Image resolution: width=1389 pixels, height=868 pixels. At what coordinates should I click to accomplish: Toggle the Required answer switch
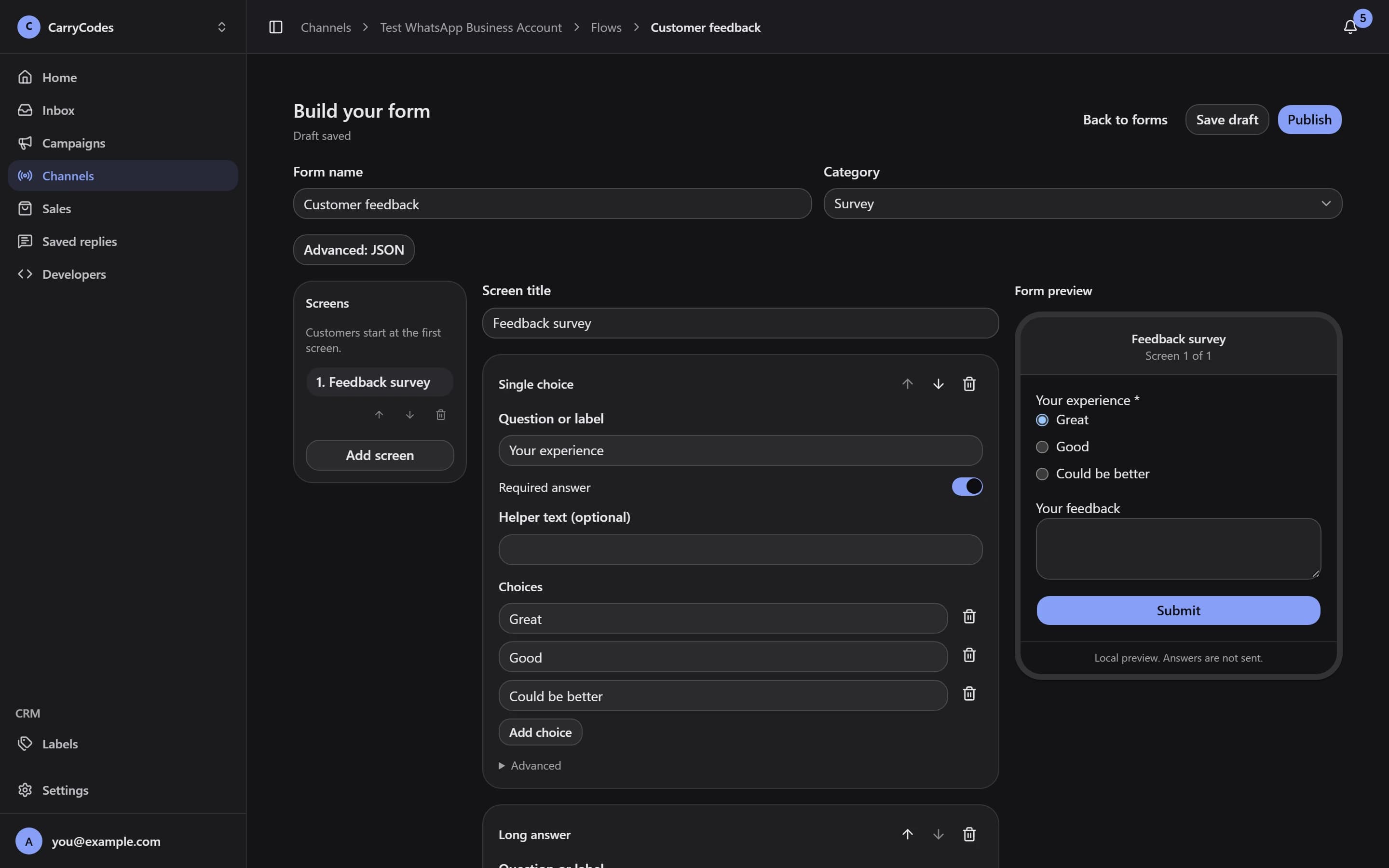pyautogui.click(x=967, y=486)
